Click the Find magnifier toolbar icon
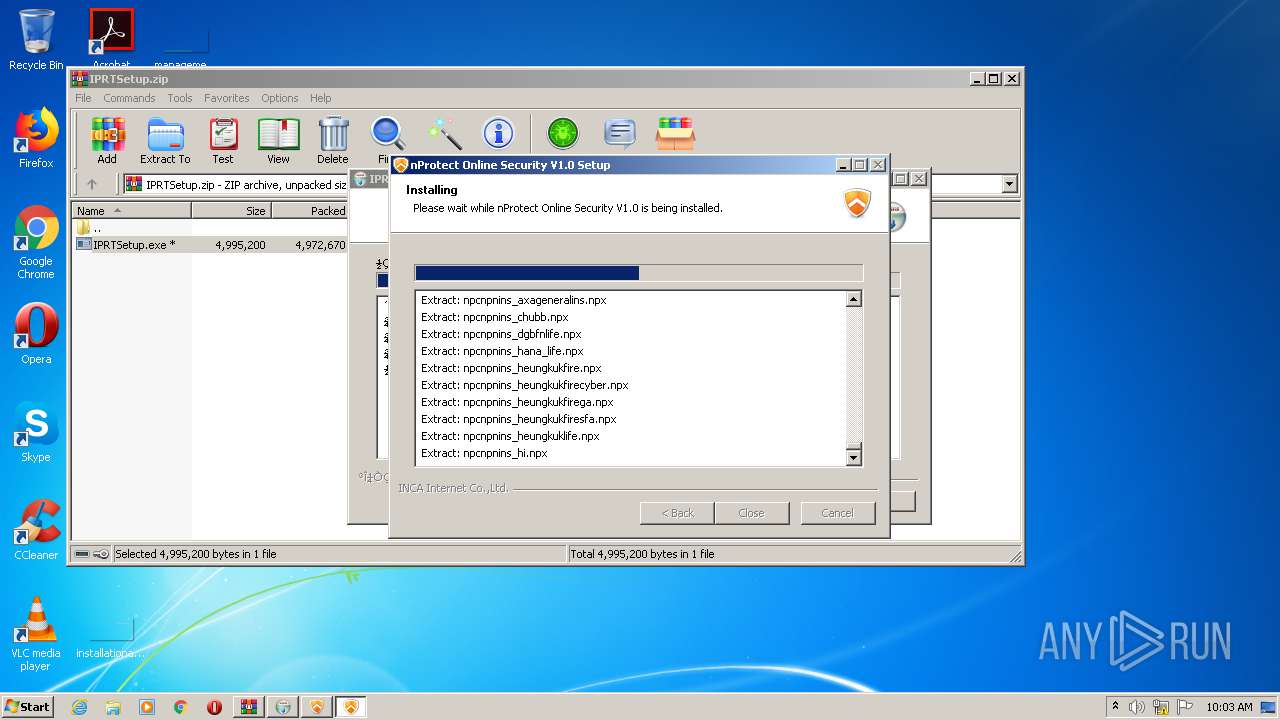 click(387, 135)
